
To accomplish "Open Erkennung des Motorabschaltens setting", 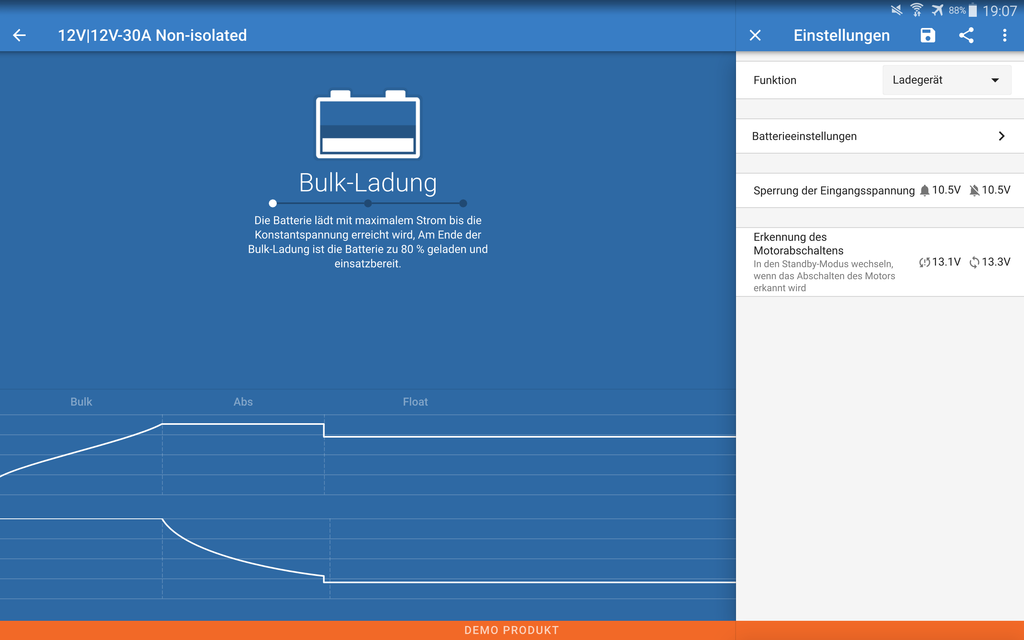I will tap(880, 262).
